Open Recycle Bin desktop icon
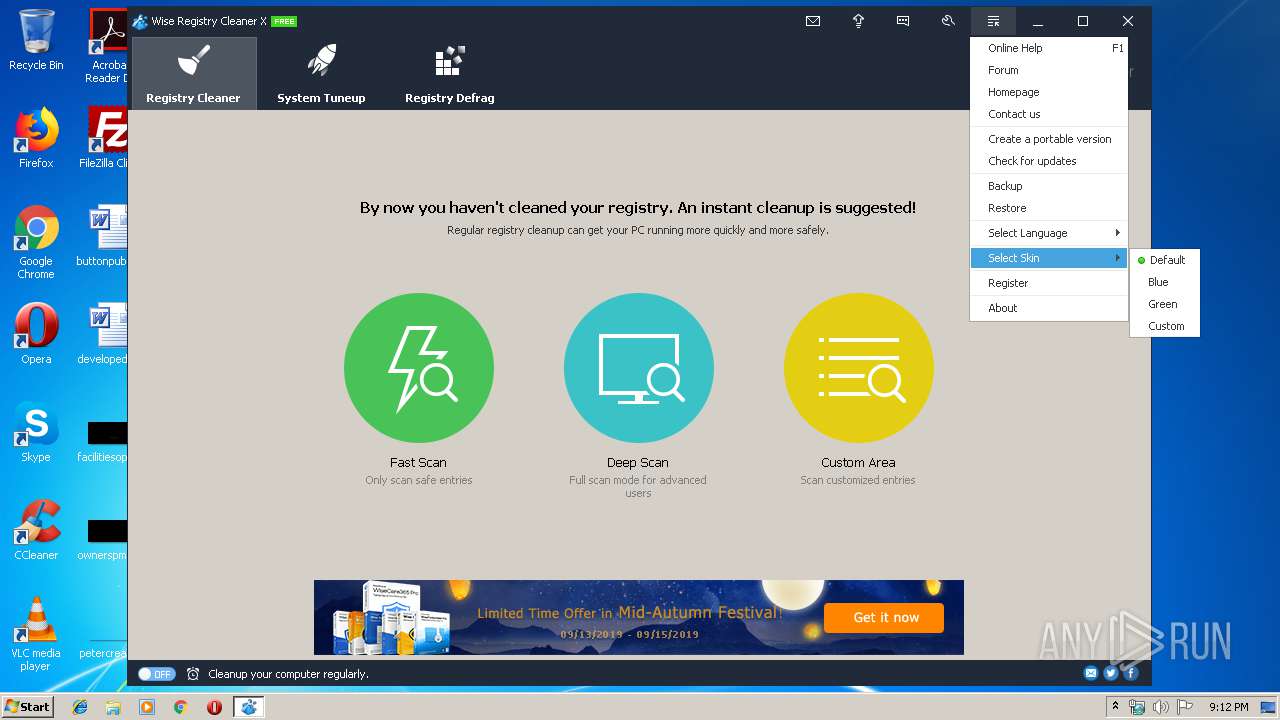1280x720 pixels. 36,40
